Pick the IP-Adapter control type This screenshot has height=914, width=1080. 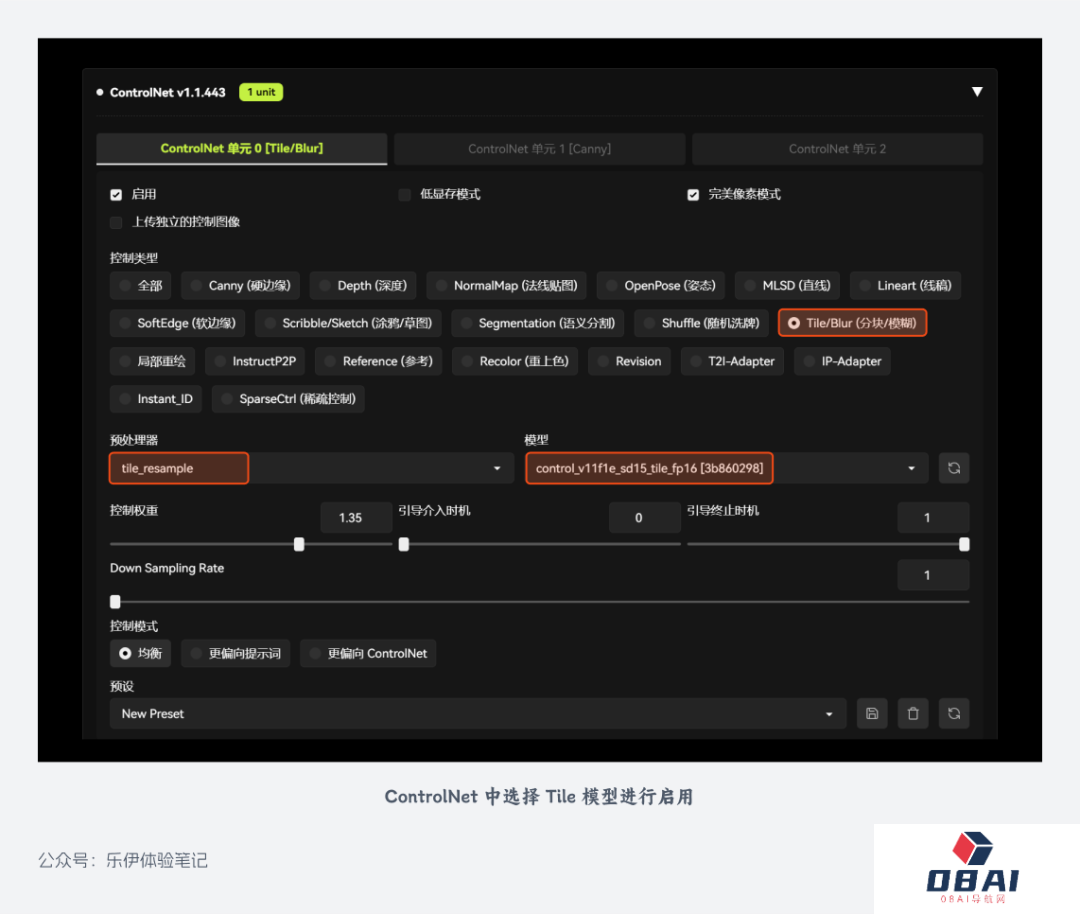click(x=842, y=361)
